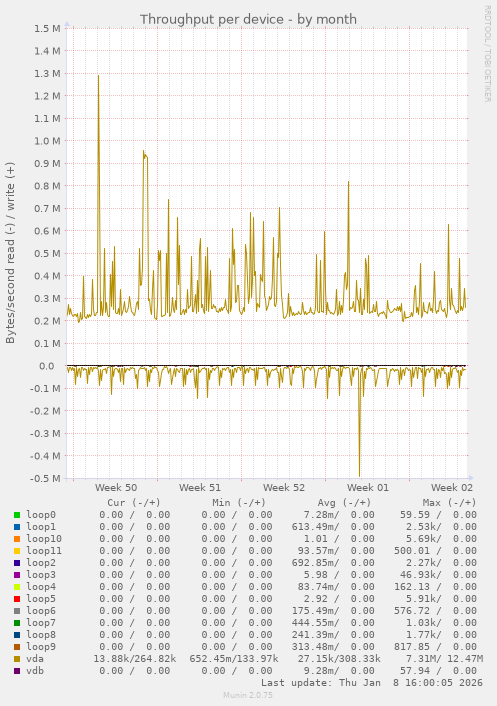This screenshot has width=497, height=706.
Task: Click the 'Week 52' x-axis label
Action: click(x=284, y=488)
